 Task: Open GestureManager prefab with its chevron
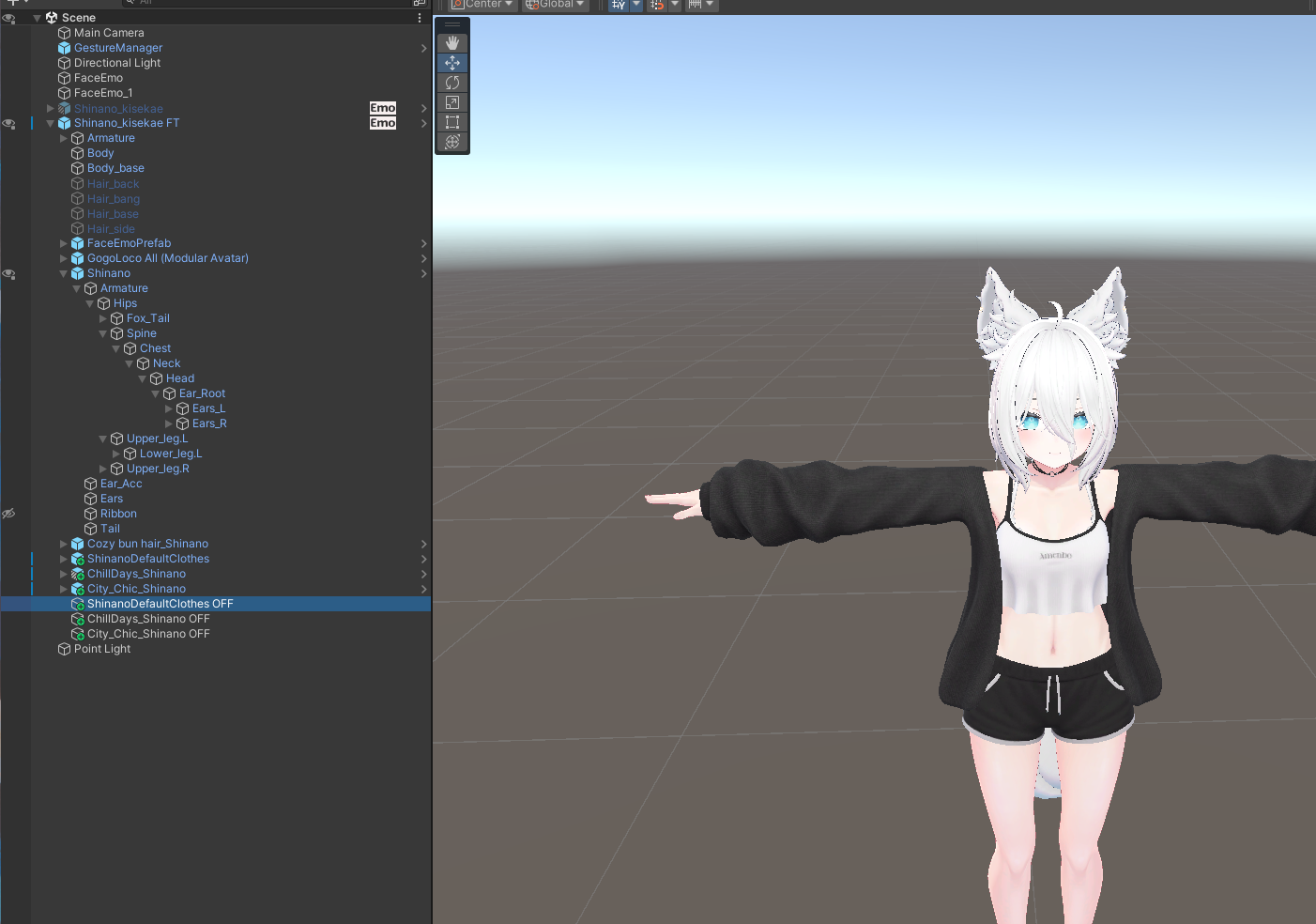point(423,48)
